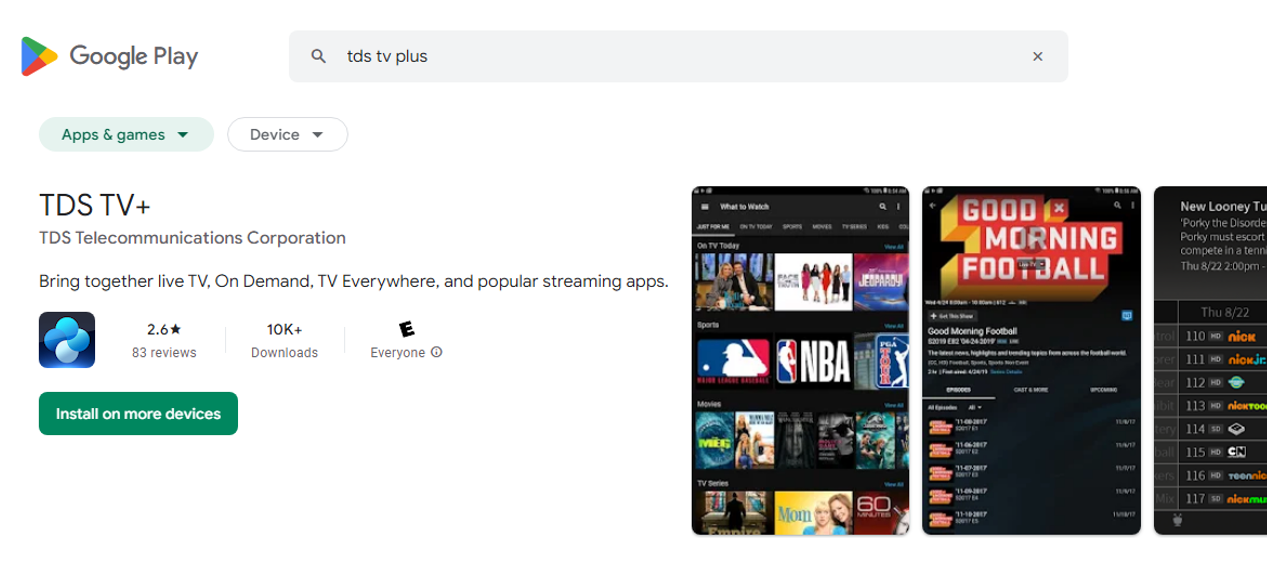This screenshot has width=1267, height=582.
Task: Select the blue TDS TV+ app icon
Action: (x=66, y=340)
